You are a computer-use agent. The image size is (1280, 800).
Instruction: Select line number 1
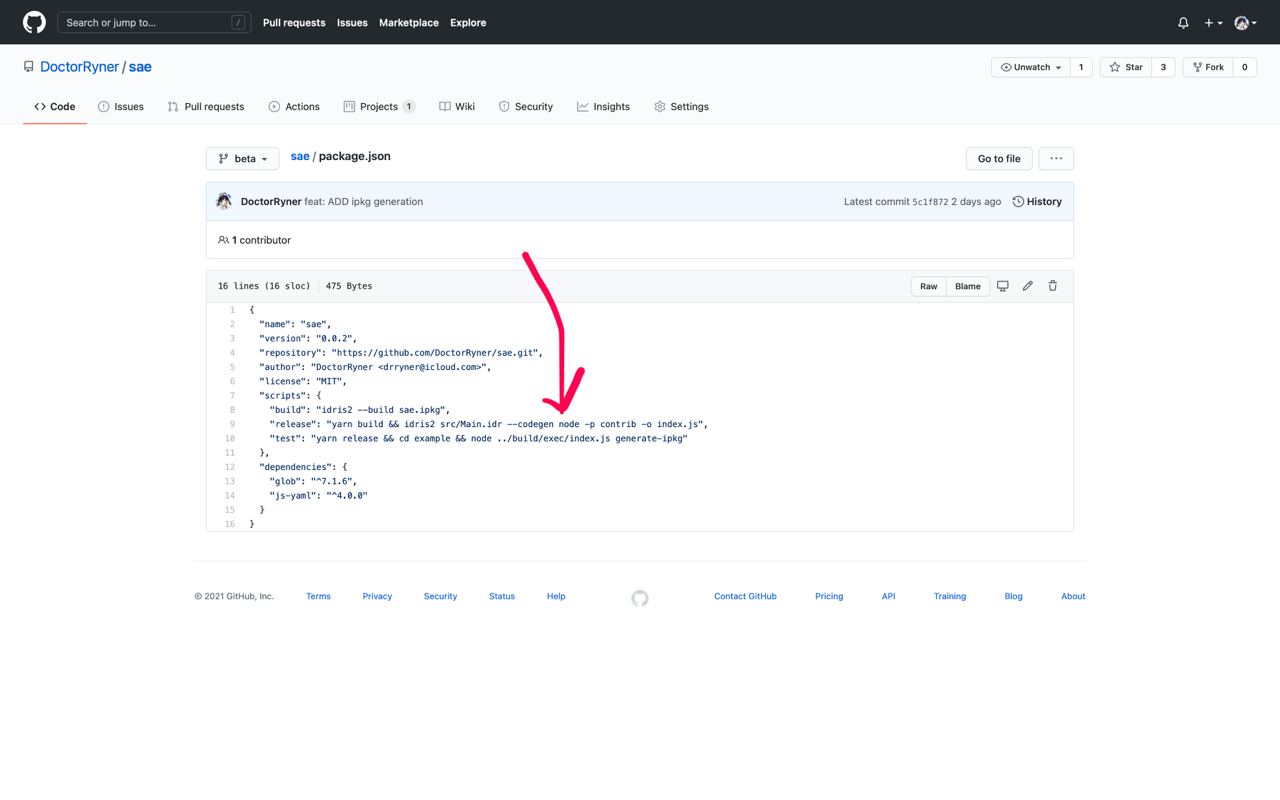tap(232, 310)
